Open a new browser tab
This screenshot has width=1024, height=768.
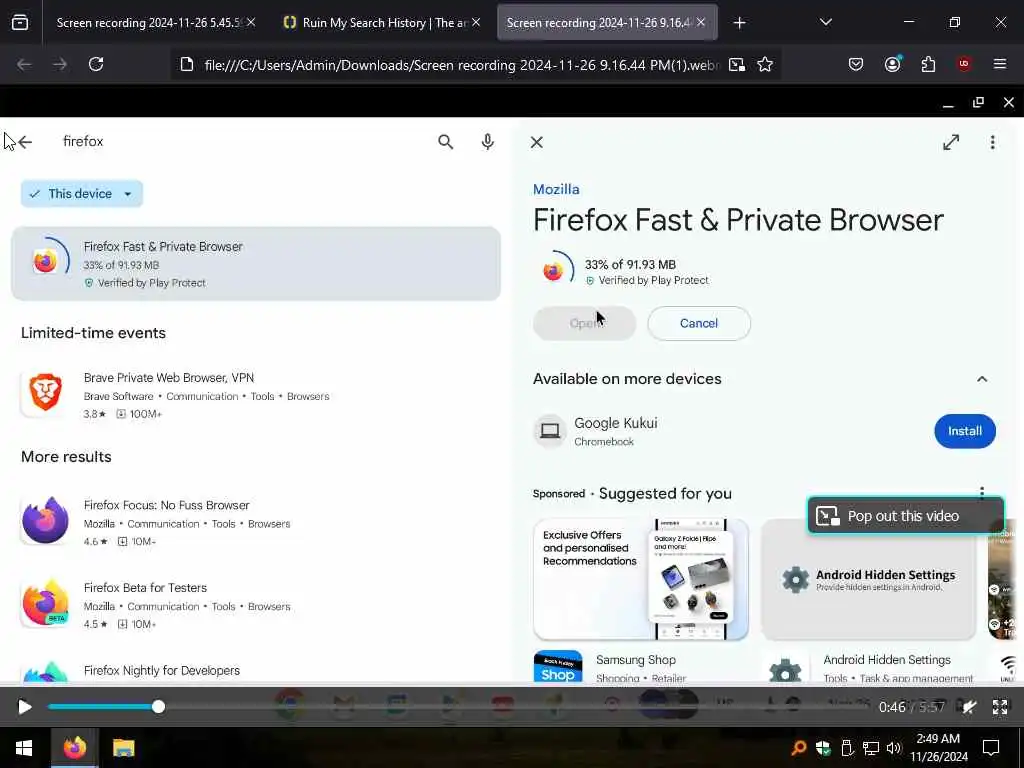pos(739,23)
